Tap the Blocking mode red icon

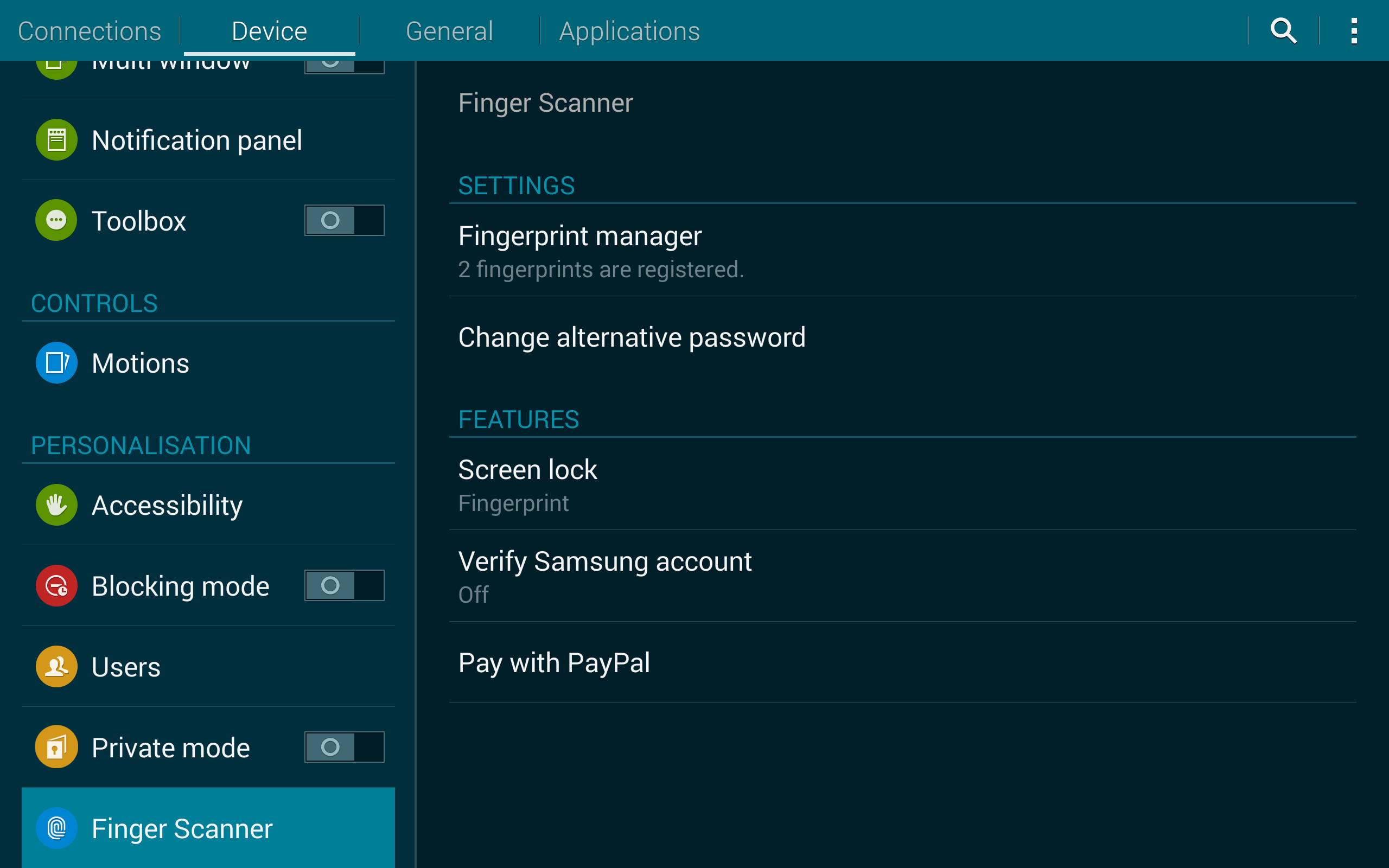point(56,585)
